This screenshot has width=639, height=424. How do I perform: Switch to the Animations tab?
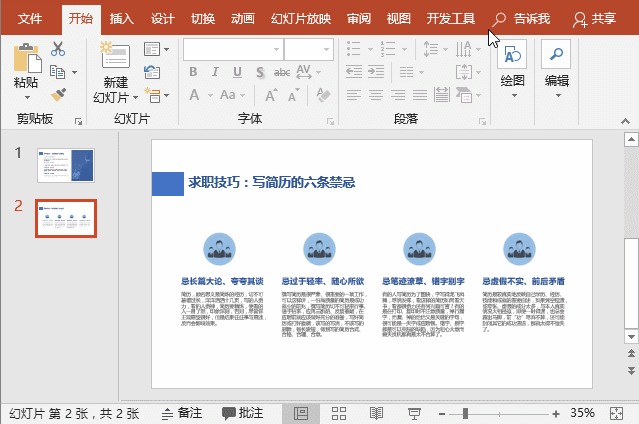point(242,18)
